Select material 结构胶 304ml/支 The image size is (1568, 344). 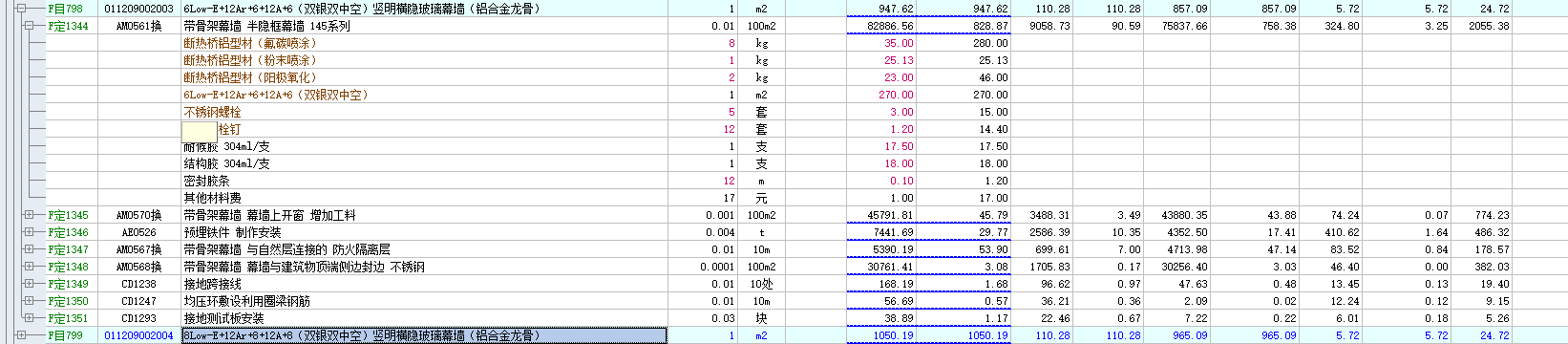pyautogui.click(x=226, y=163)
